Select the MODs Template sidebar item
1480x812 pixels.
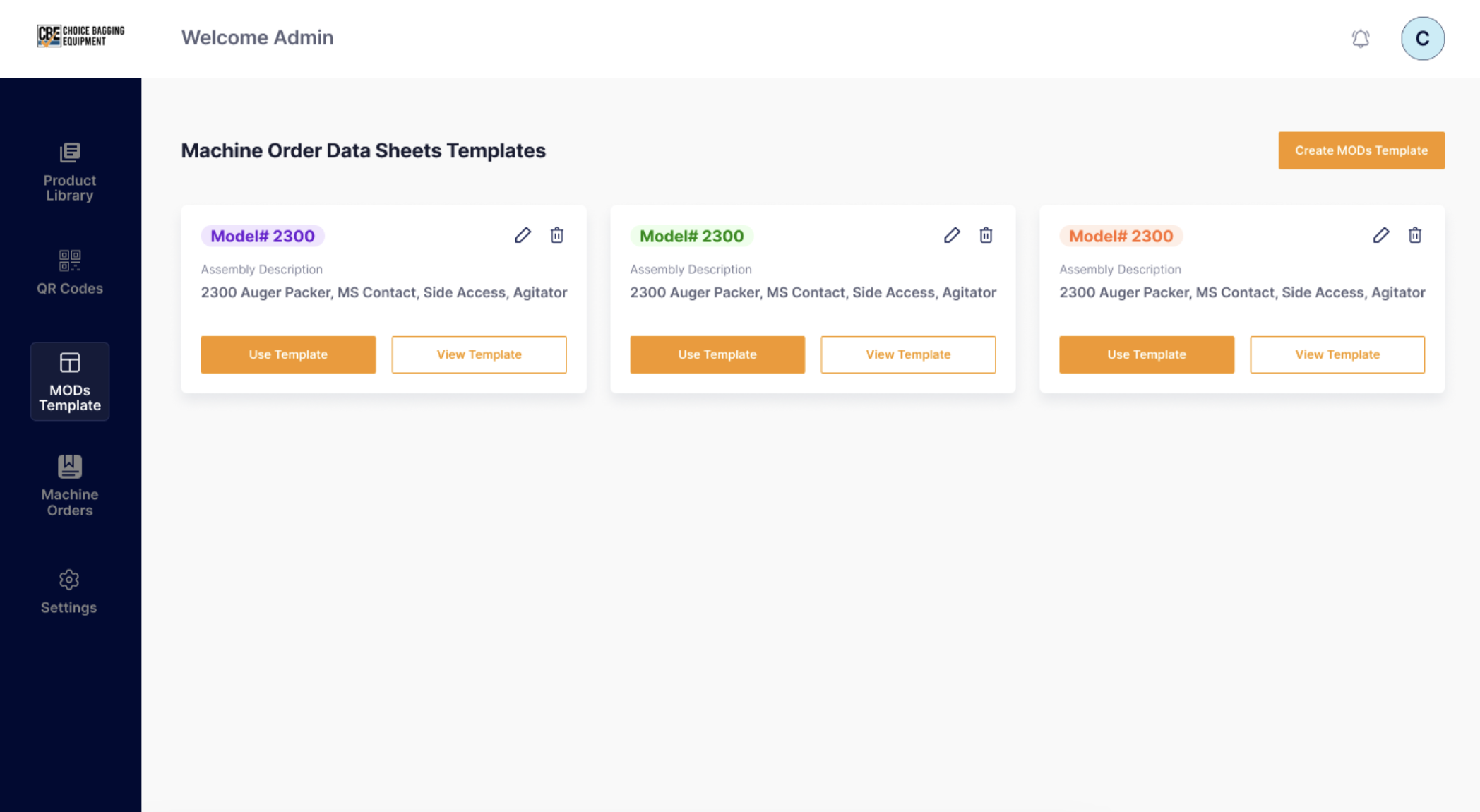click(x=69, y=382)
